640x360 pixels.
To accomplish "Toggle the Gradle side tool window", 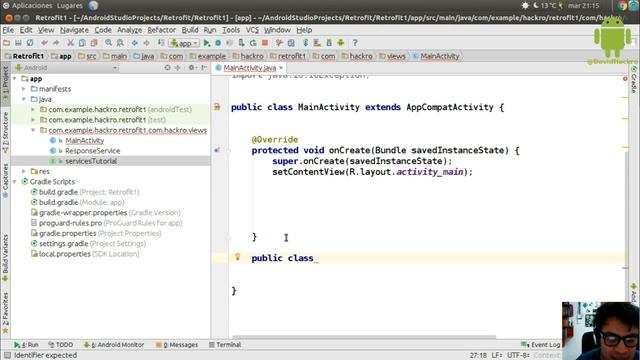I will point(634,80).
